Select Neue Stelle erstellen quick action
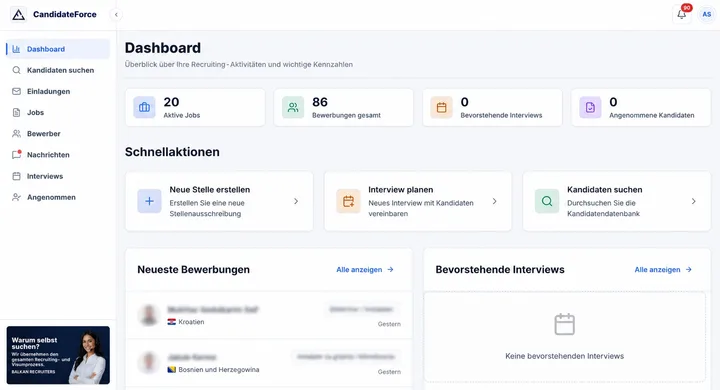The height and width of the screenshot is (390, 720). (219, 201)
